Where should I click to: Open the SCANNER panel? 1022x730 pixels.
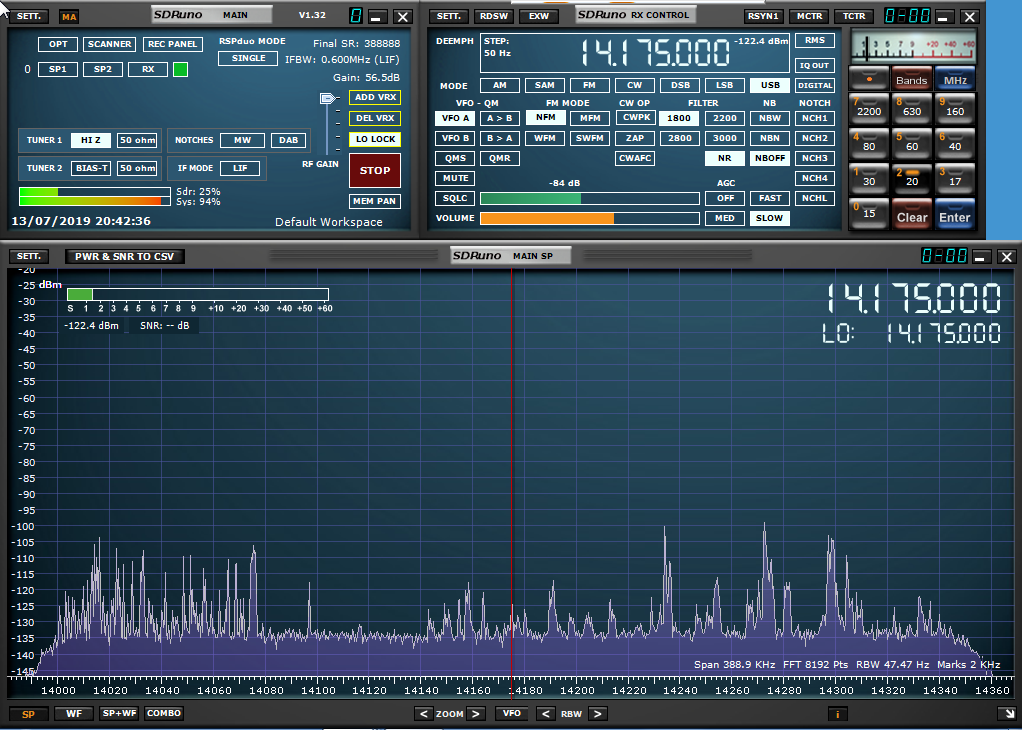click(110, 44)
